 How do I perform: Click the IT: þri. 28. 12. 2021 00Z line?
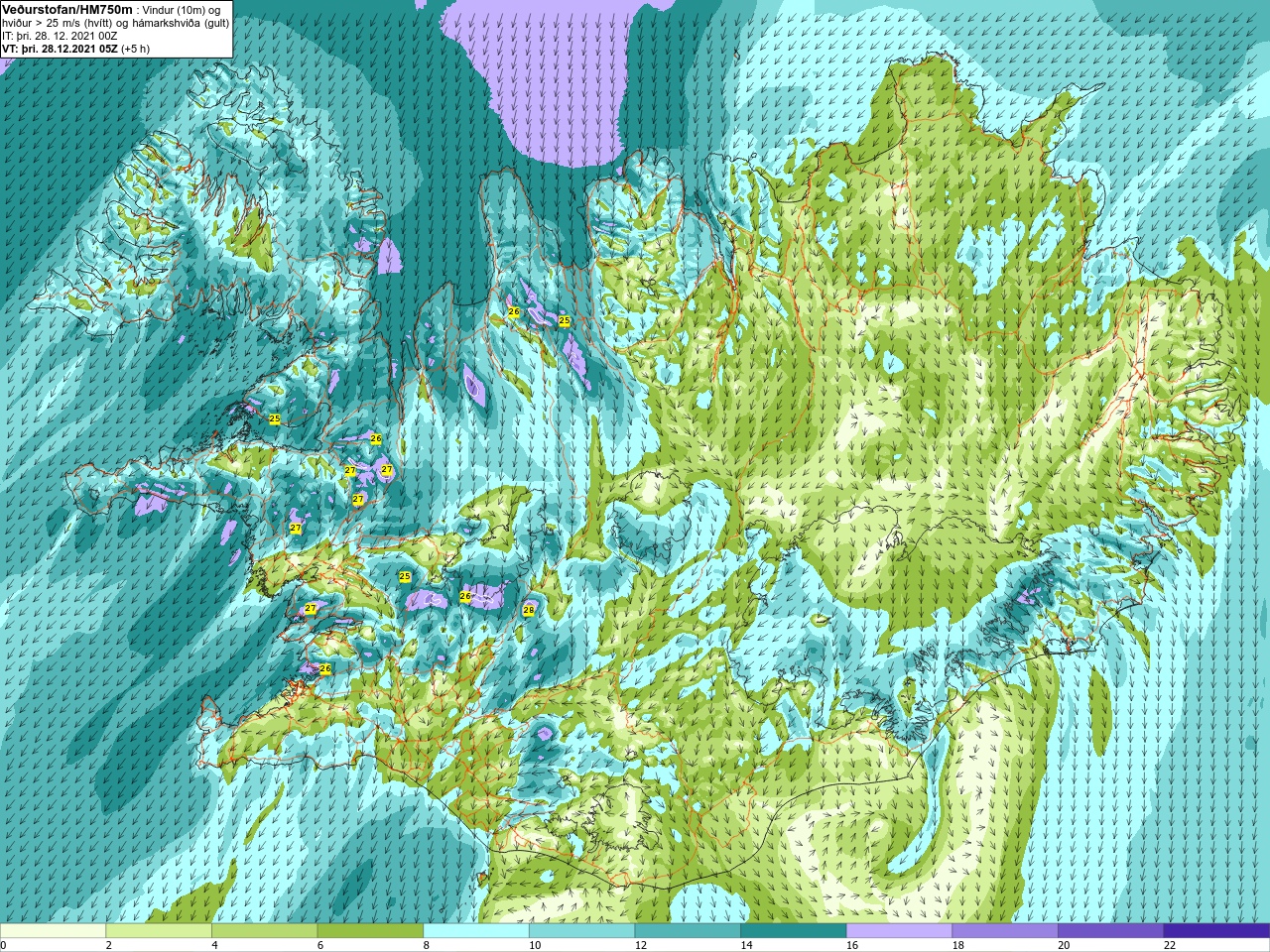point(61,36)
